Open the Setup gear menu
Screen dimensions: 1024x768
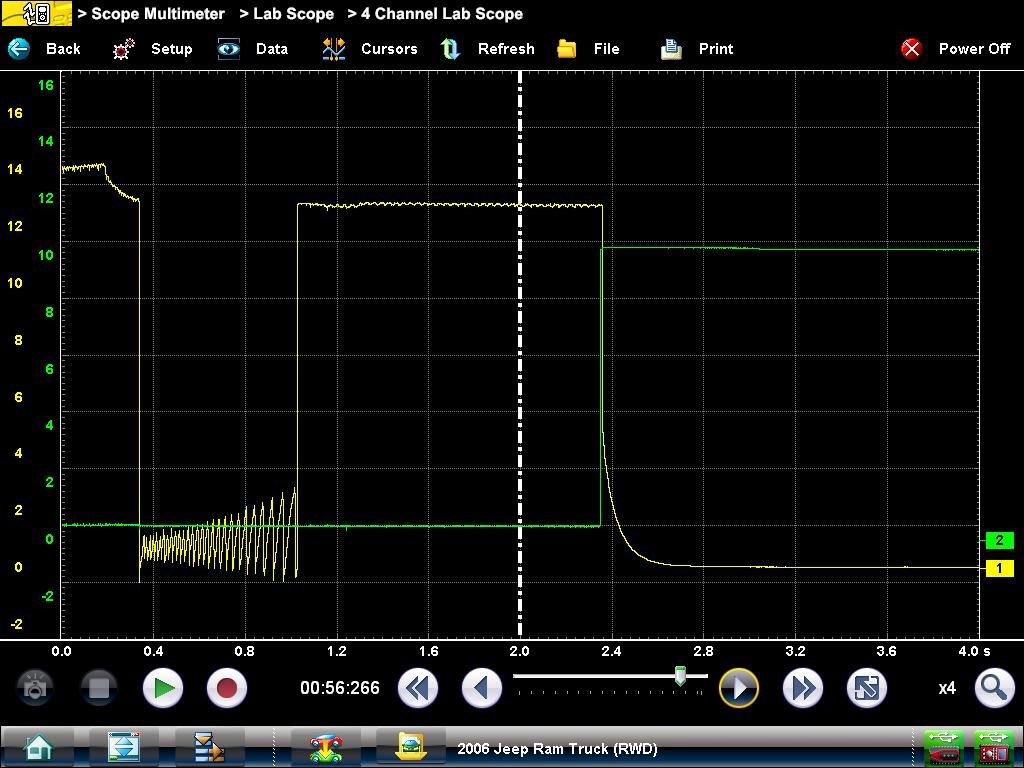click(124, 48)
